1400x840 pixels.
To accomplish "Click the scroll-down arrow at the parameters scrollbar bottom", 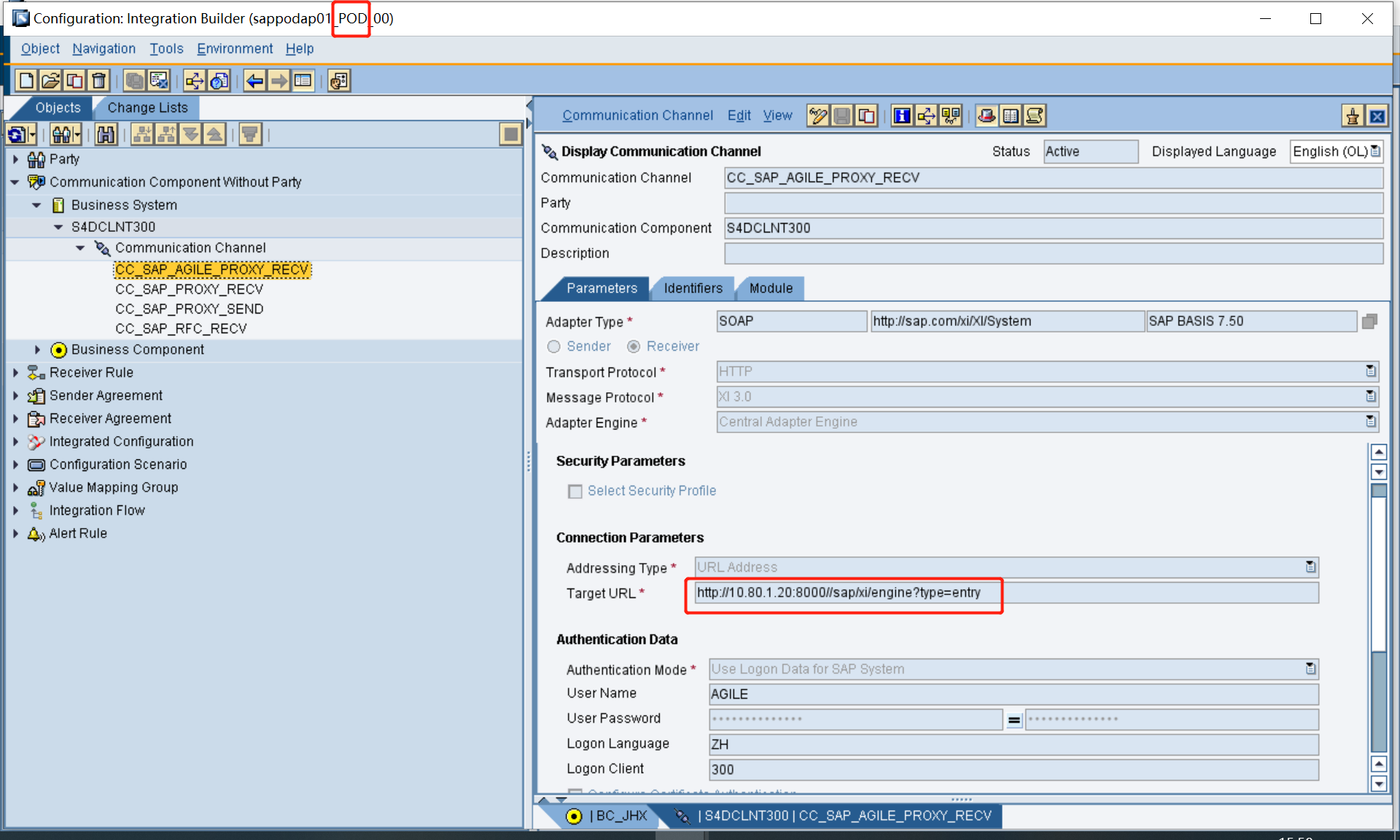I will 1379,784.
